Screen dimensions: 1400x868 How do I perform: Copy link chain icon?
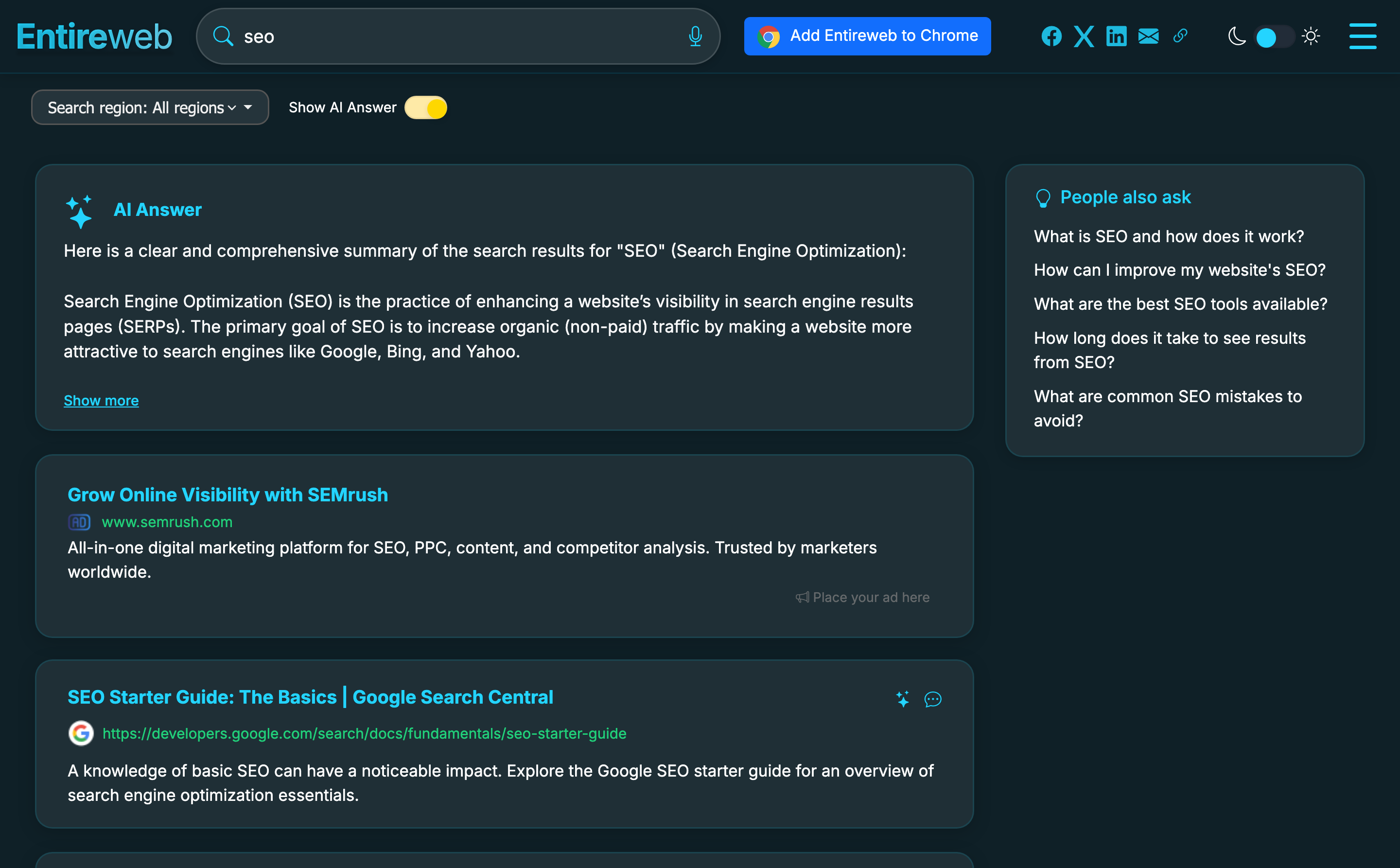coord(1180,36)
